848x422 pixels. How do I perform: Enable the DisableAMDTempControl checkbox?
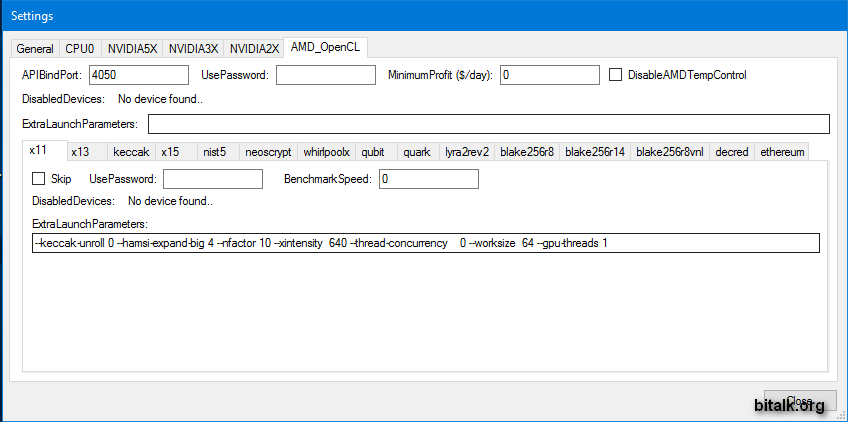[x=616, y=75]
